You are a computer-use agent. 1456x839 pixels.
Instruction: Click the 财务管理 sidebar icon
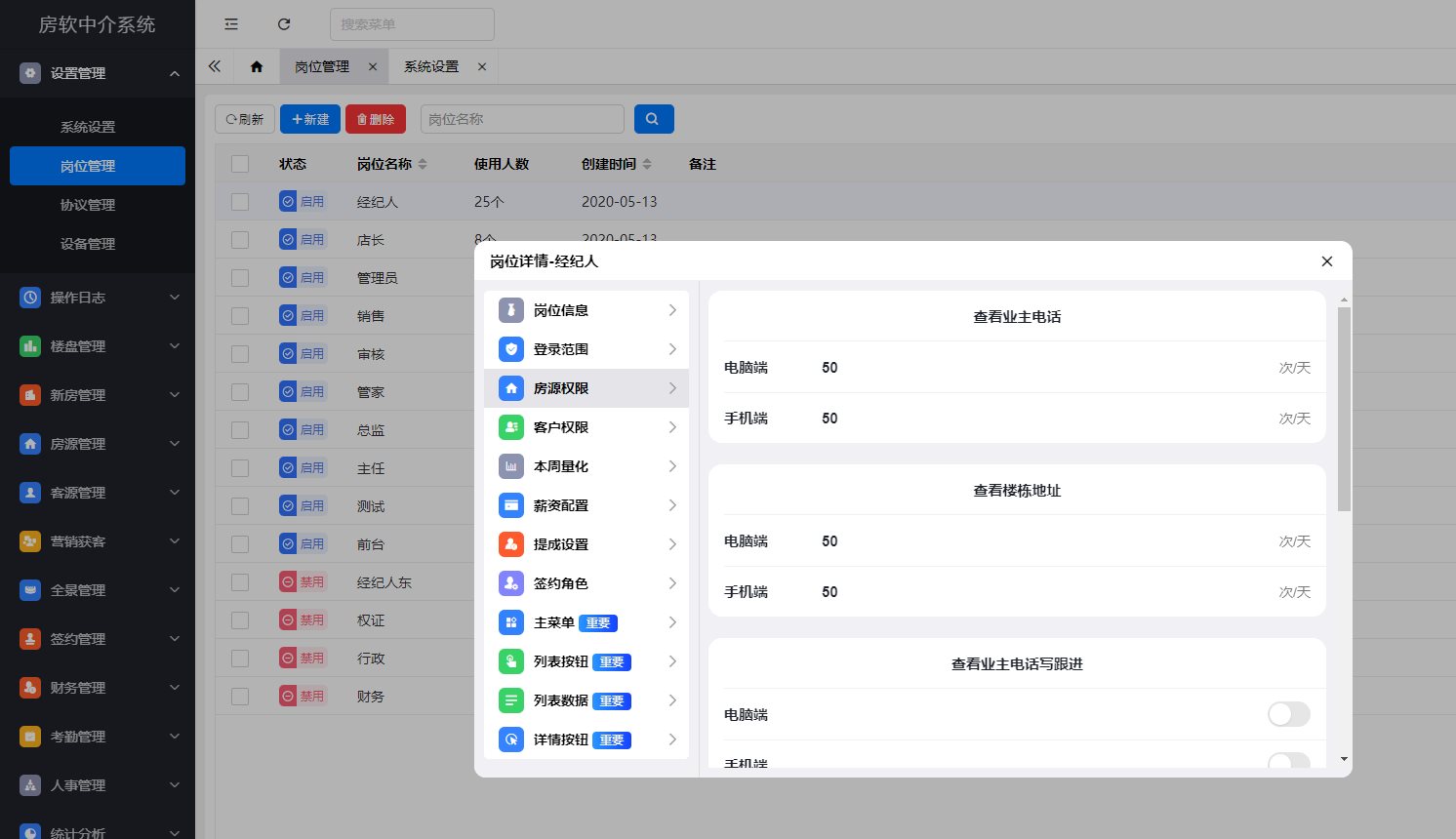coord(30,688)
